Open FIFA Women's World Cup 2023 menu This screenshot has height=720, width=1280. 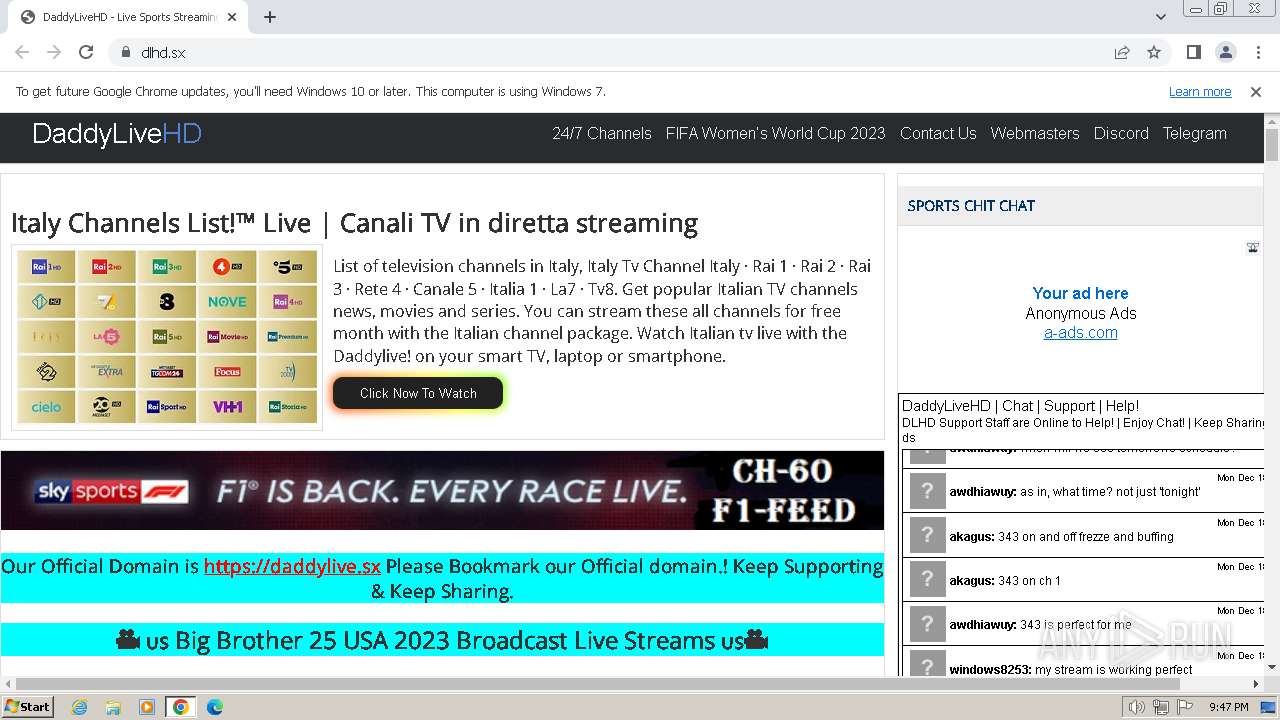coord(776,133)
